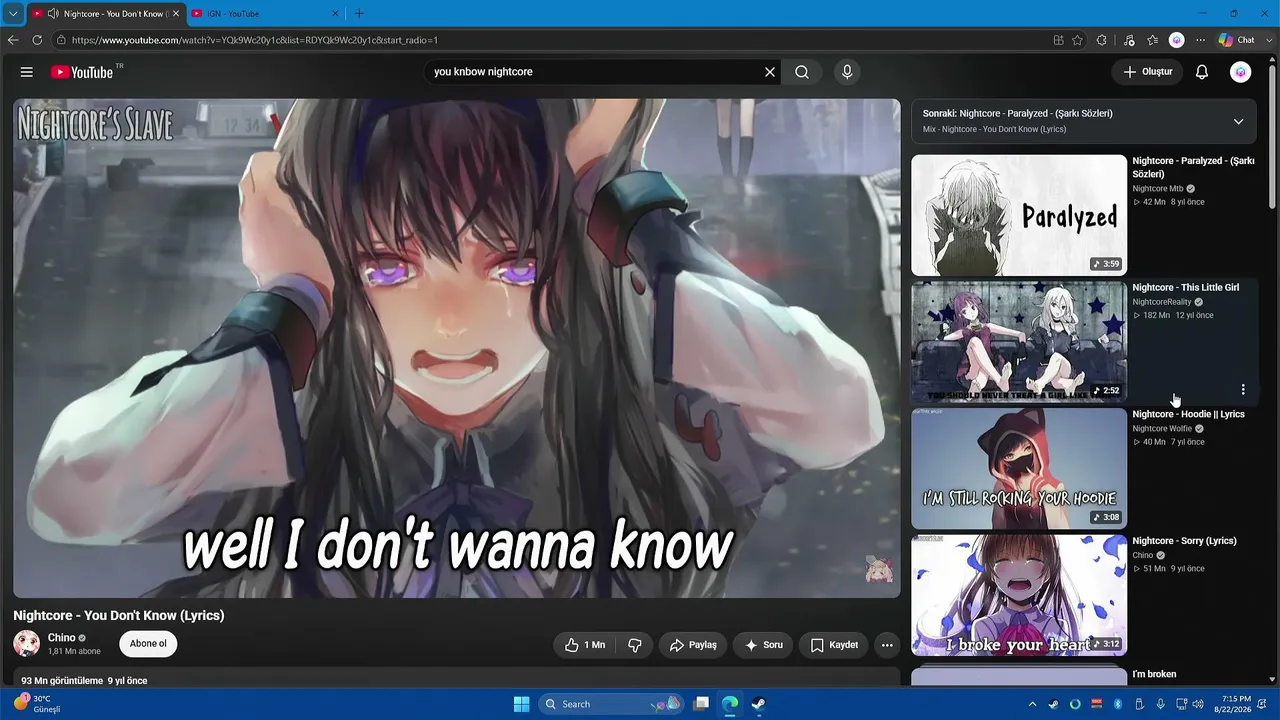Screen dimensions: 1280x720
Task: Go to the YouTube home logo
Action: 82,72
